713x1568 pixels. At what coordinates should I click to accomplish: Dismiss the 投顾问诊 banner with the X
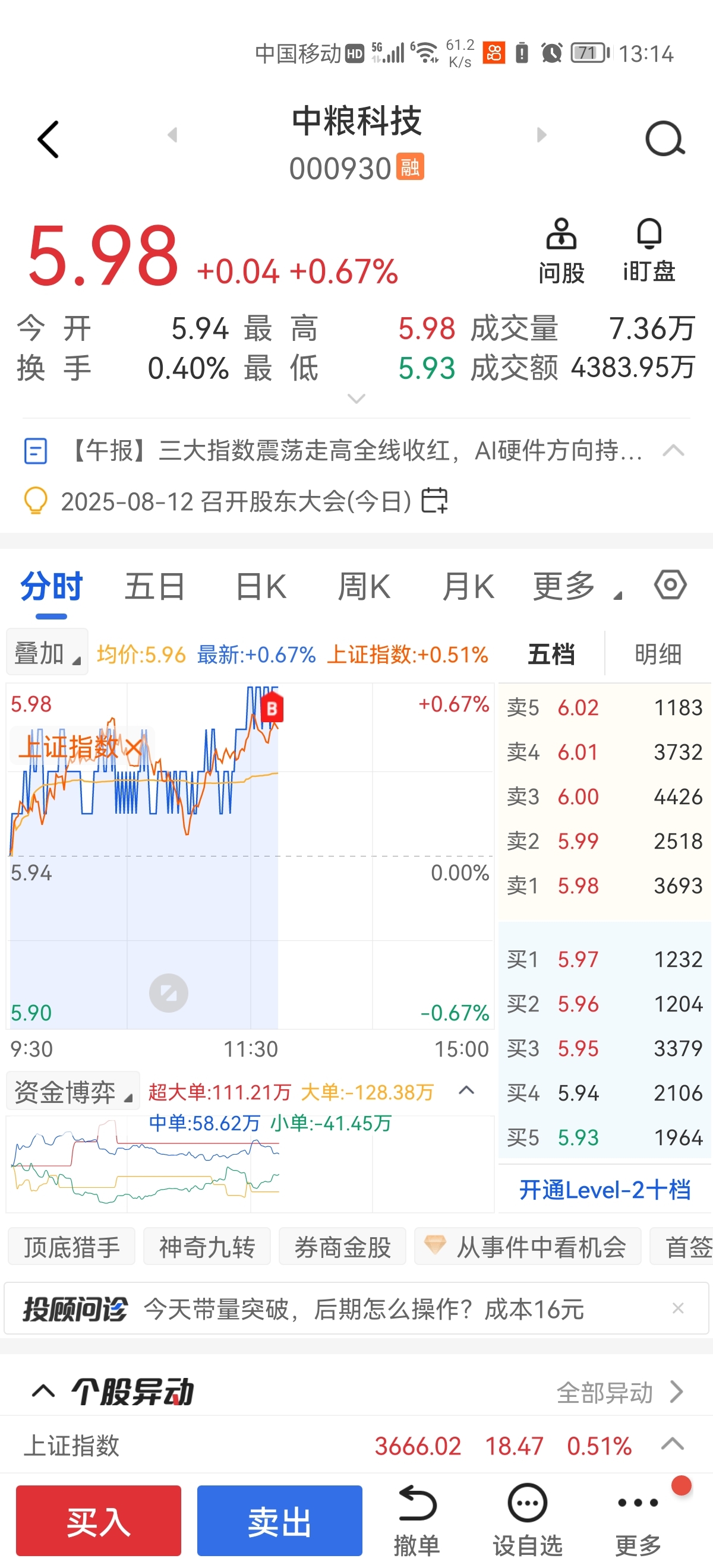click(678, 1307)
